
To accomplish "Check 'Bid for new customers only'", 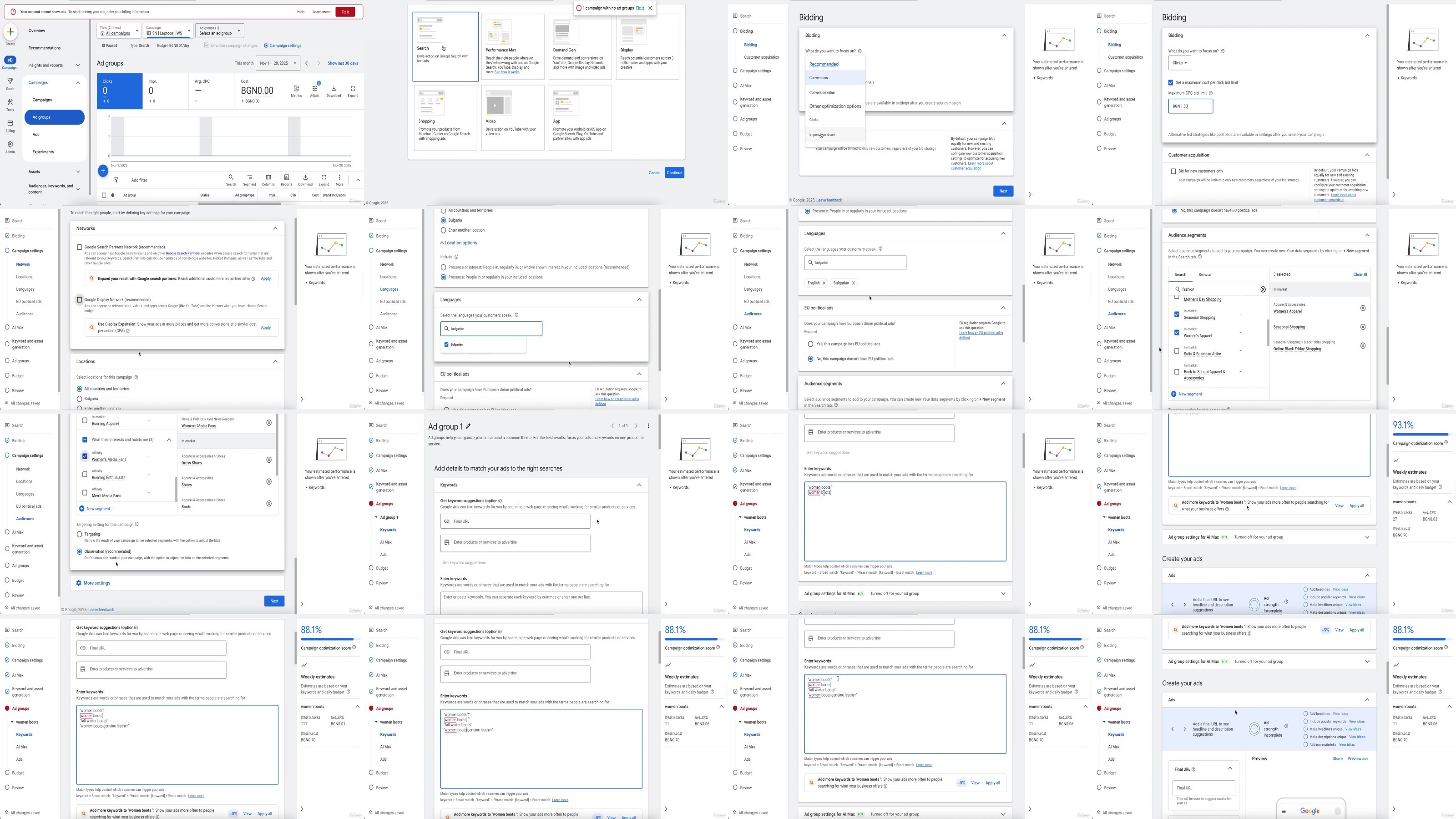I will click(x=1173, y=171).
